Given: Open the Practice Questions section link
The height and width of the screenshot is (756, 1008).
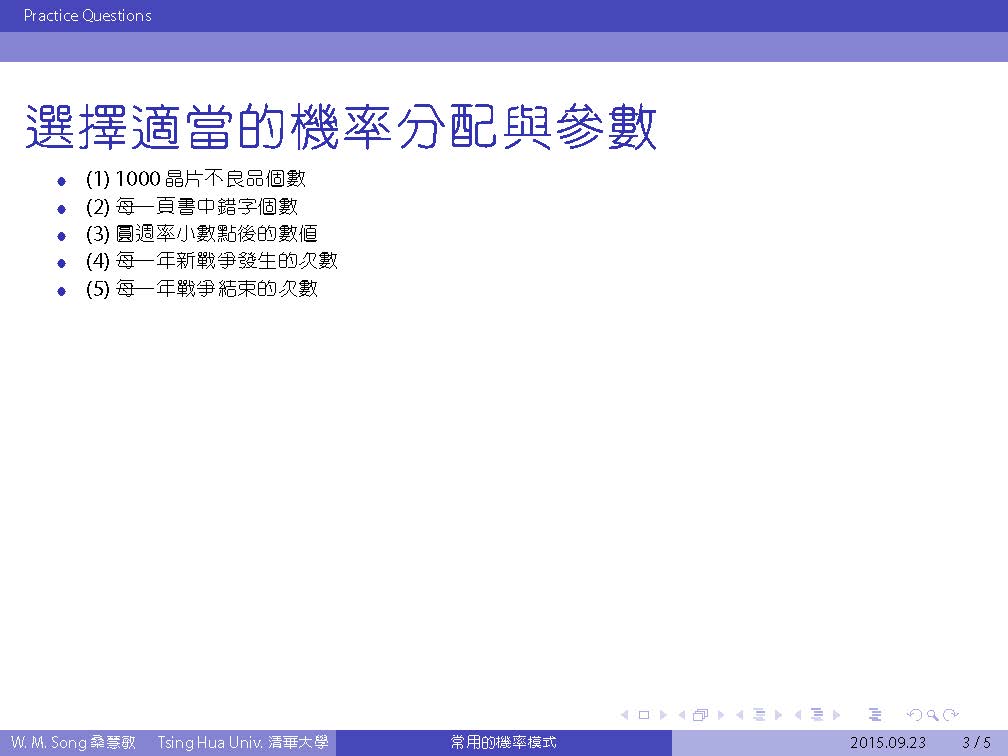Looking at the screenshot, I should (x=88, y=16).
